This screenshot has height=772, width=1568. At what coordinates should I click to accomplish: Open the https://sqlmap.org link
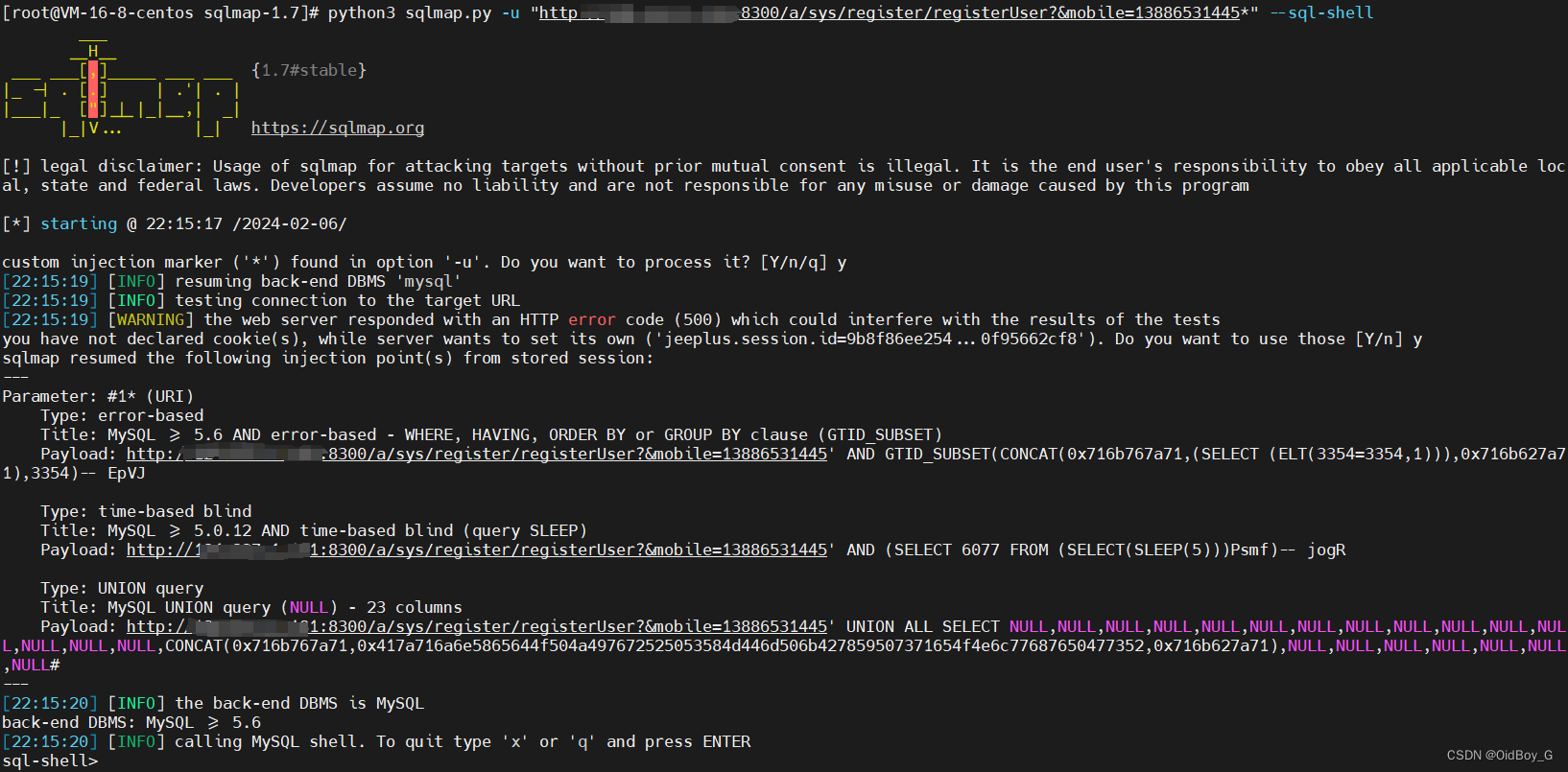pos(338,128)
